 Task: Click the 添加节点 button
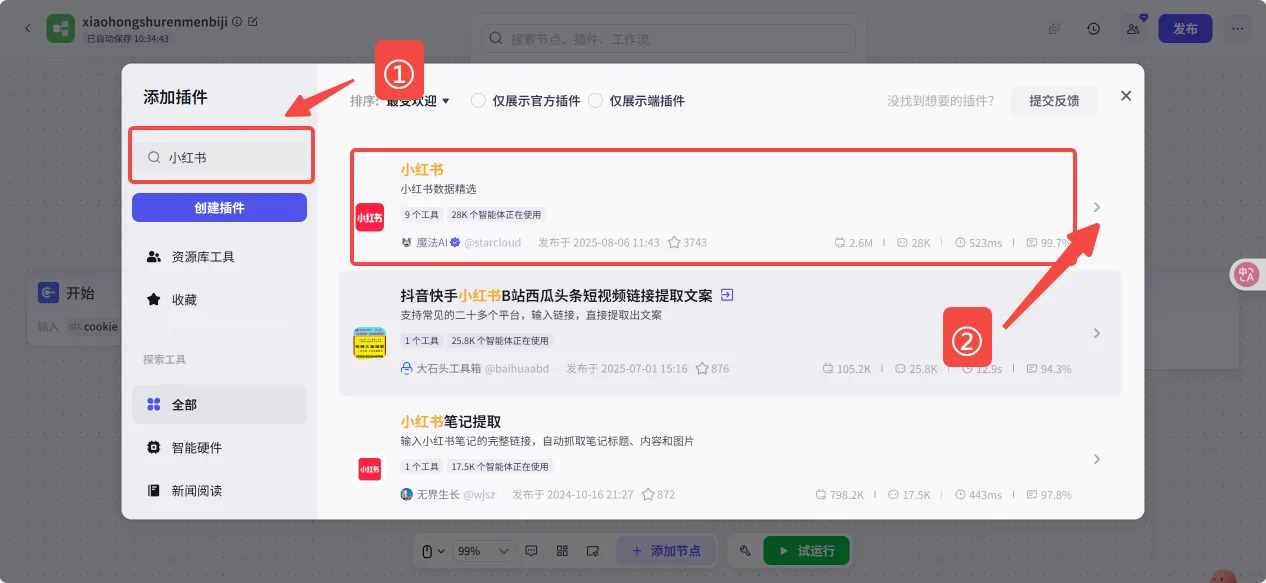pos(665,551)
